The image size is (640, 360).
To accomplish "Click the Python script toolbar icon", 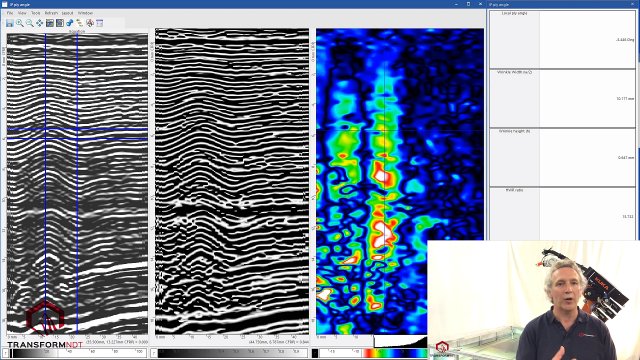I will point(70,23).
